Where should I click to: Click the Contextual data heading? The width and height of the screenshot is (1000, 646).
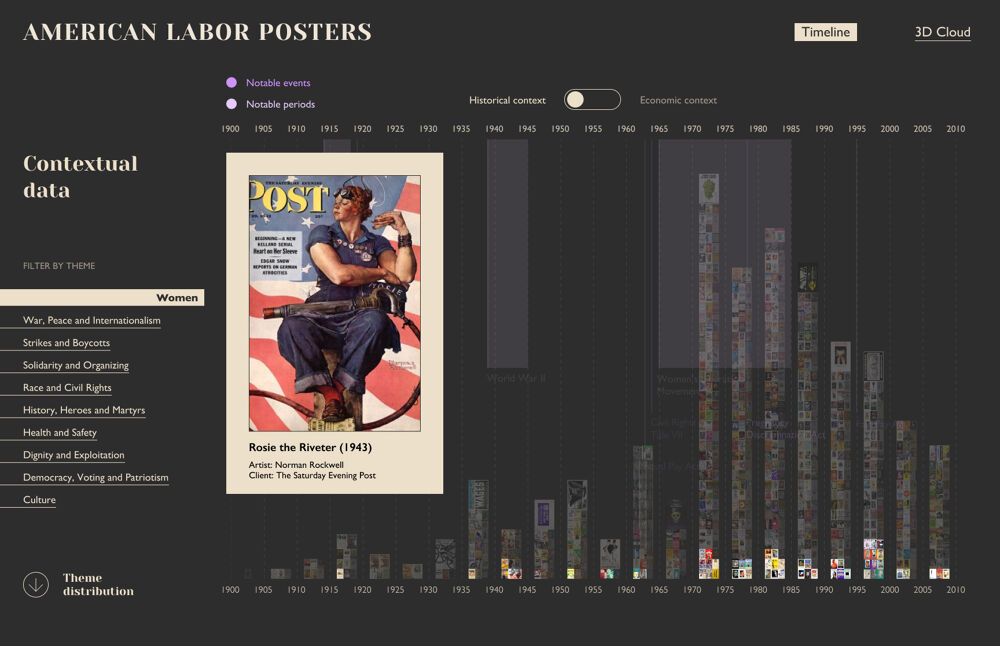tap(80, 177)
